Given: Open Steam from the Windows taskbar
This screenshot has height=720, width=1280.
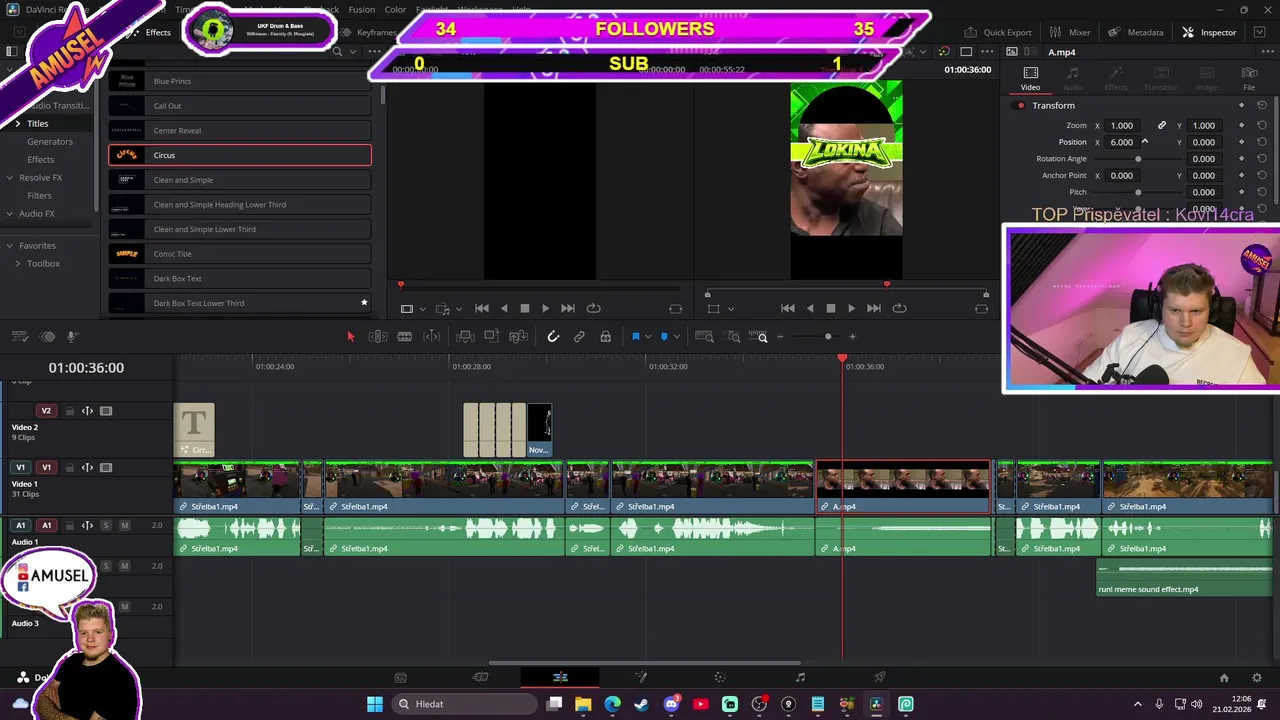Looking at the screenshot, I should click(x=641, y=704).
